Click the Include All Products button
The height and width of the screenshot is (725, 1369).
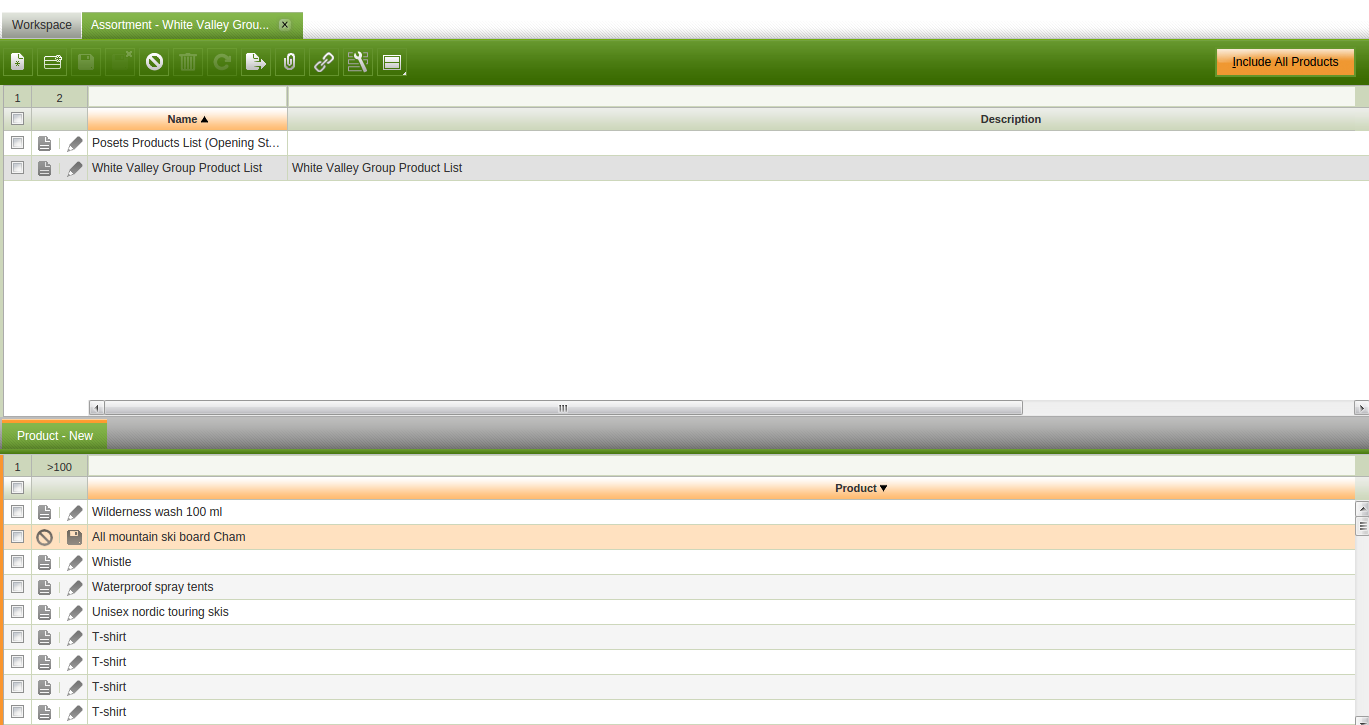[1285, 62]
